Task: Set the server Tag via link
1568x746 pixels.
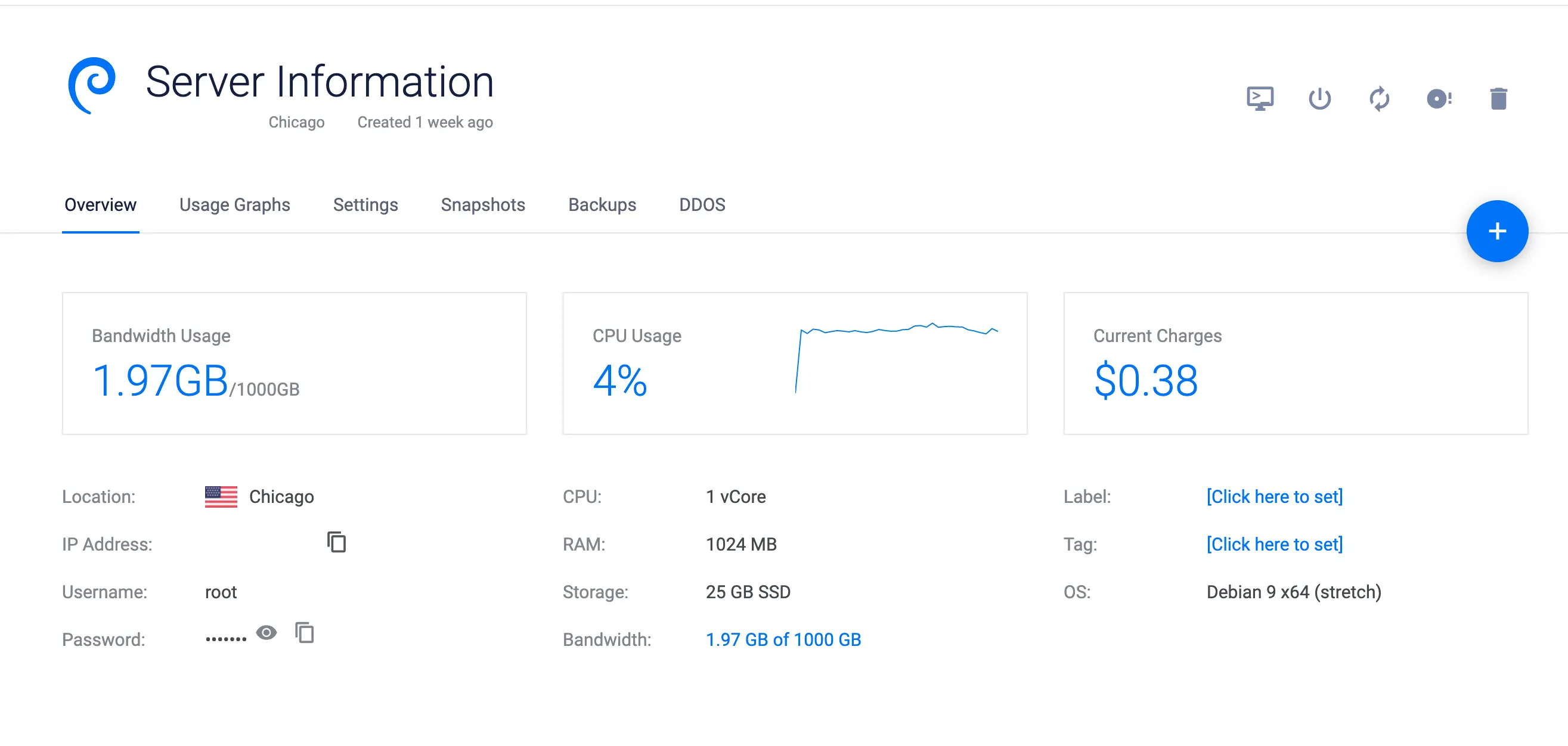Action: click(1274, 544)
